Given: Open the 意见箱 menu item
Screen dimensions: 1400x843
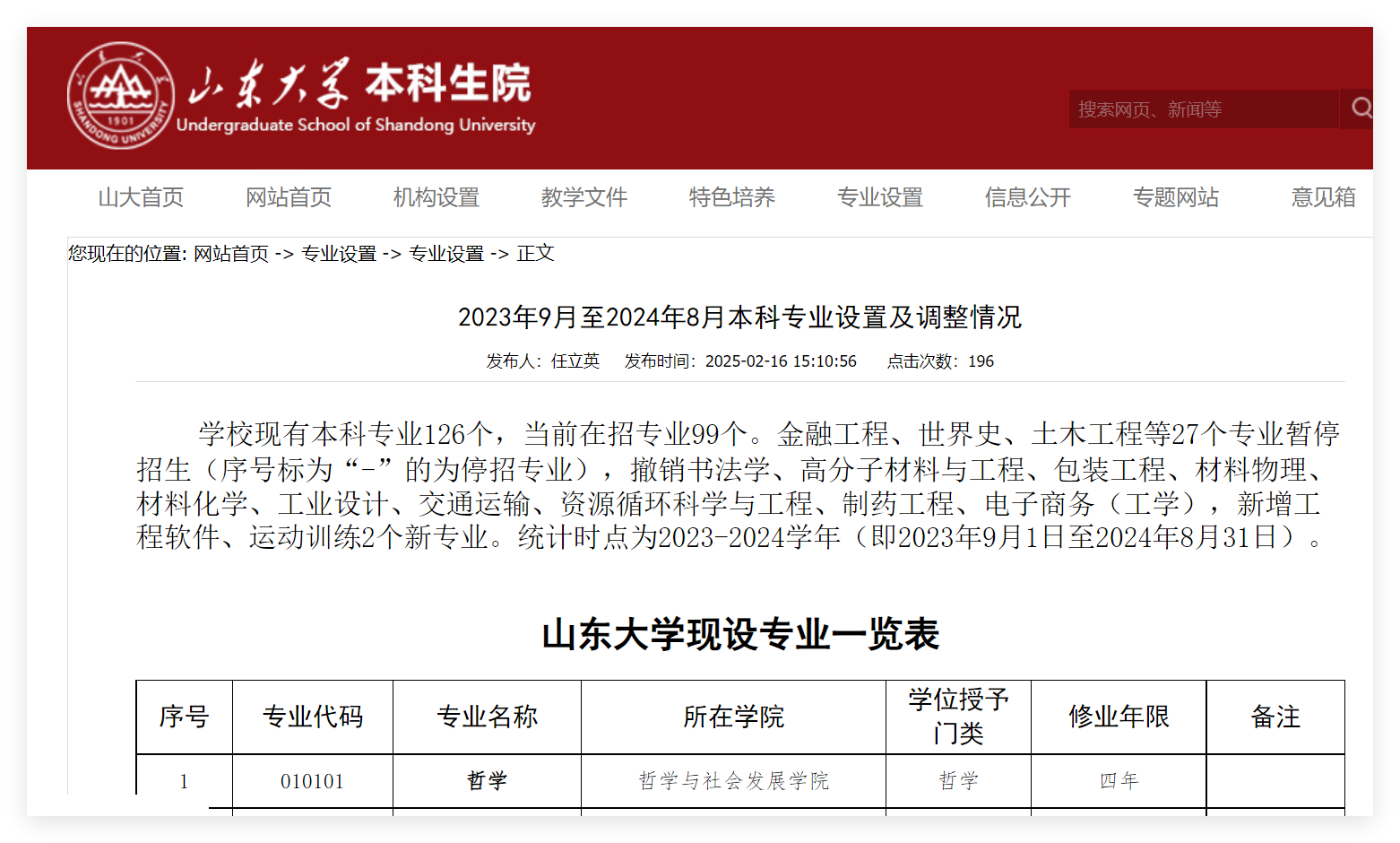Looking at the screenshot, I should (x=1324, y=197).
